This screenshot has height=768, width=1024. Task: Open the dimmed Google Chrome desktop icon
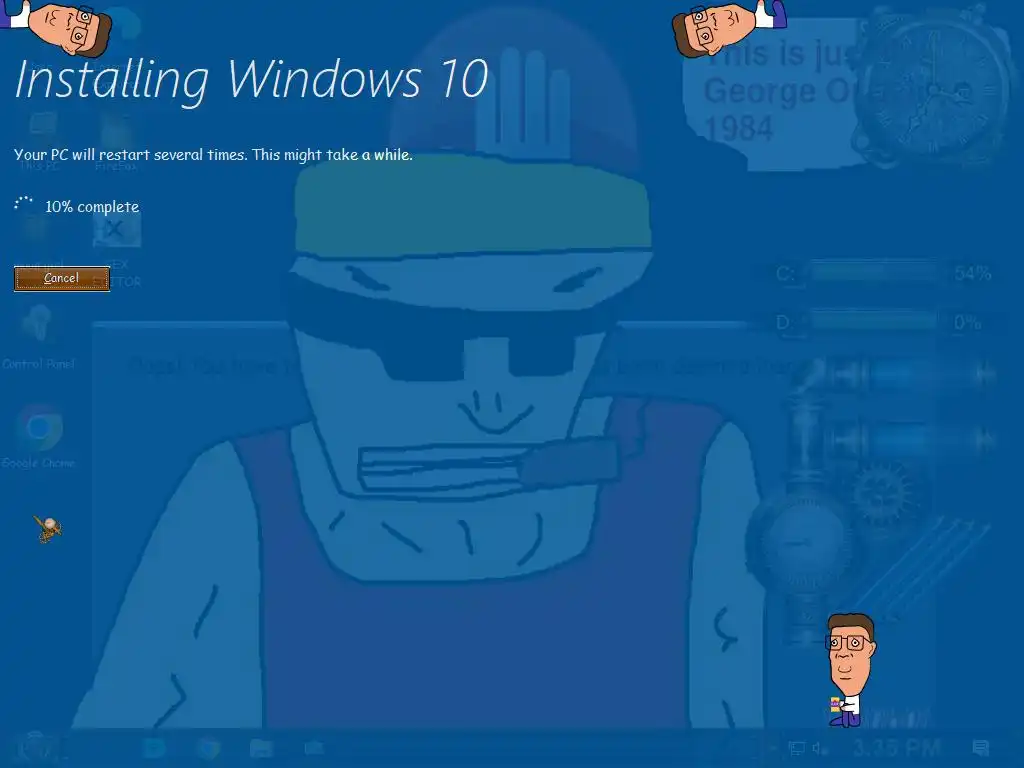(39, 436)
